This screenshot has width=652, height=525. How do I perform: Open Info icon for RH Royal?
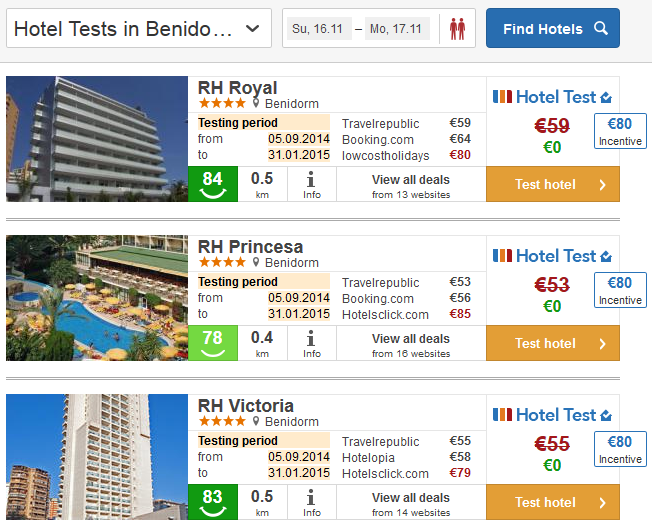pos(311,185)
